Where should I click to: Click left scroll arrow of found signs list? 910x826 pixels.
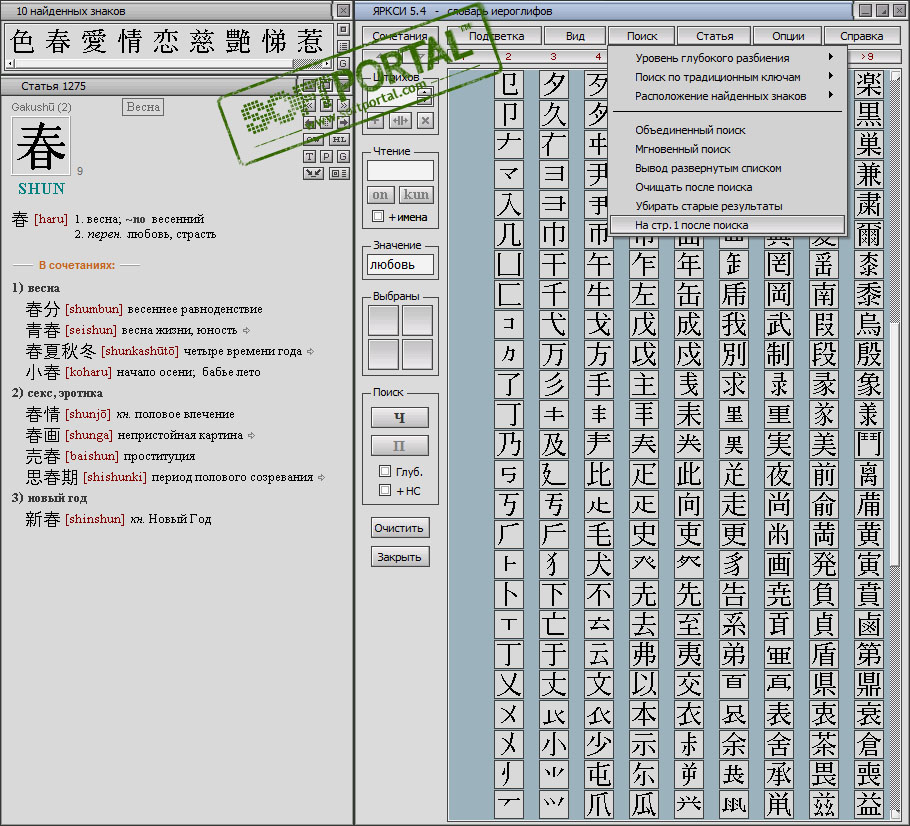coord(10,63)
